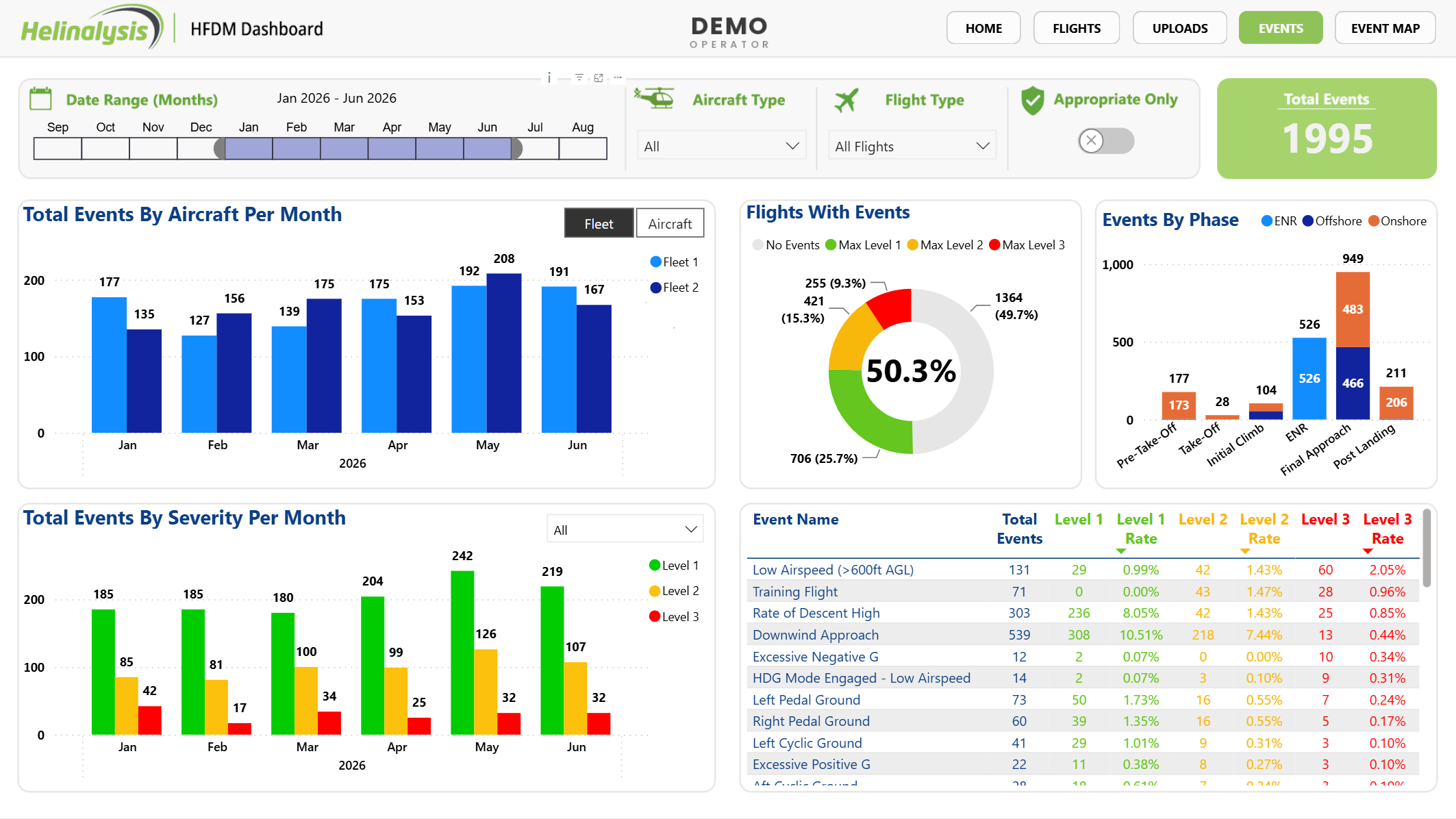The image size is (1456, 819).
Task: Click left handle of date range slider
Action: [x=220, y=148]
